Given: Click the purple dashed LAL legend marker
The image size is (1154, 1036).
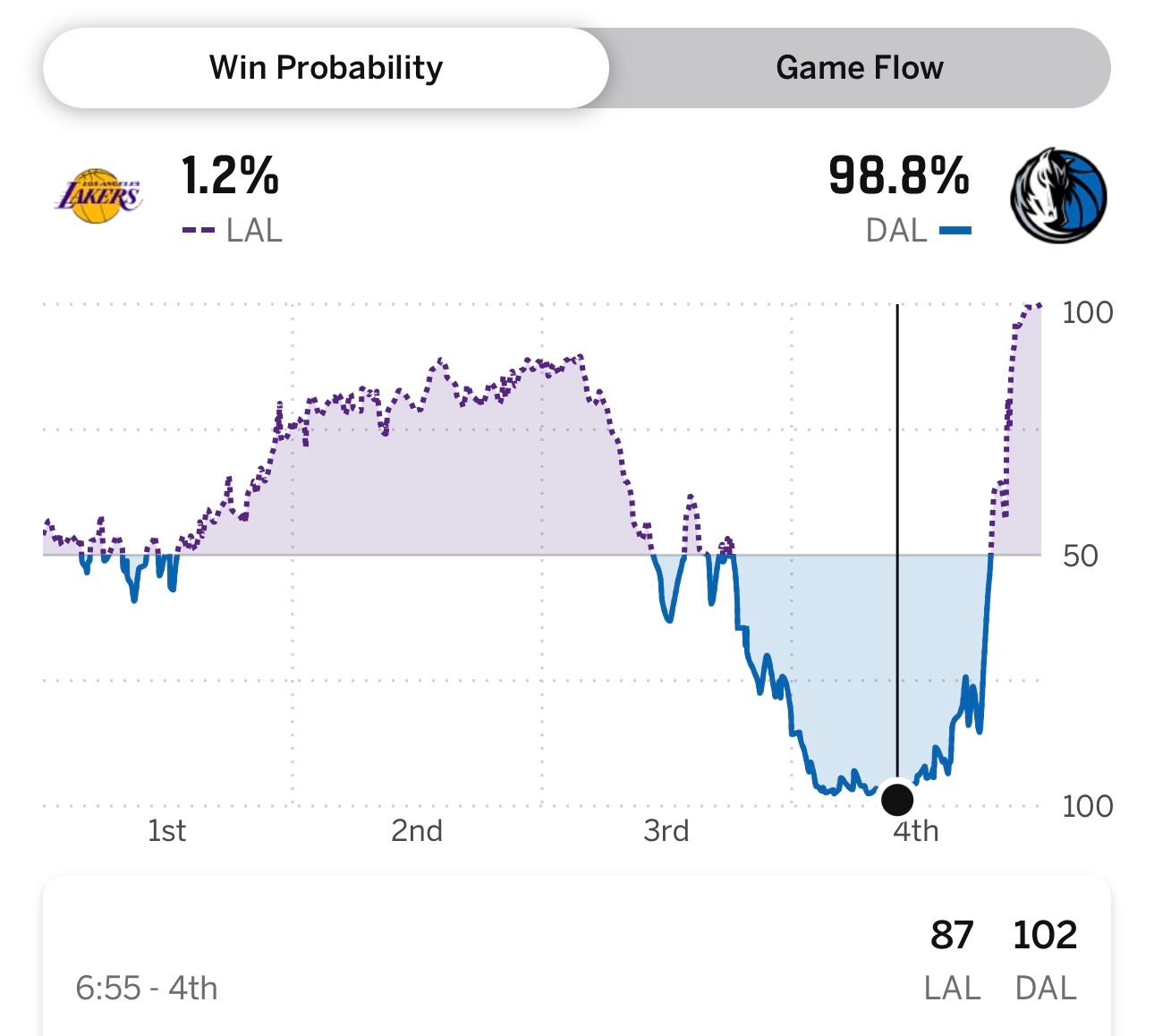Looking at the screenshot, I should pyautogui.click(x=198, y=231).
